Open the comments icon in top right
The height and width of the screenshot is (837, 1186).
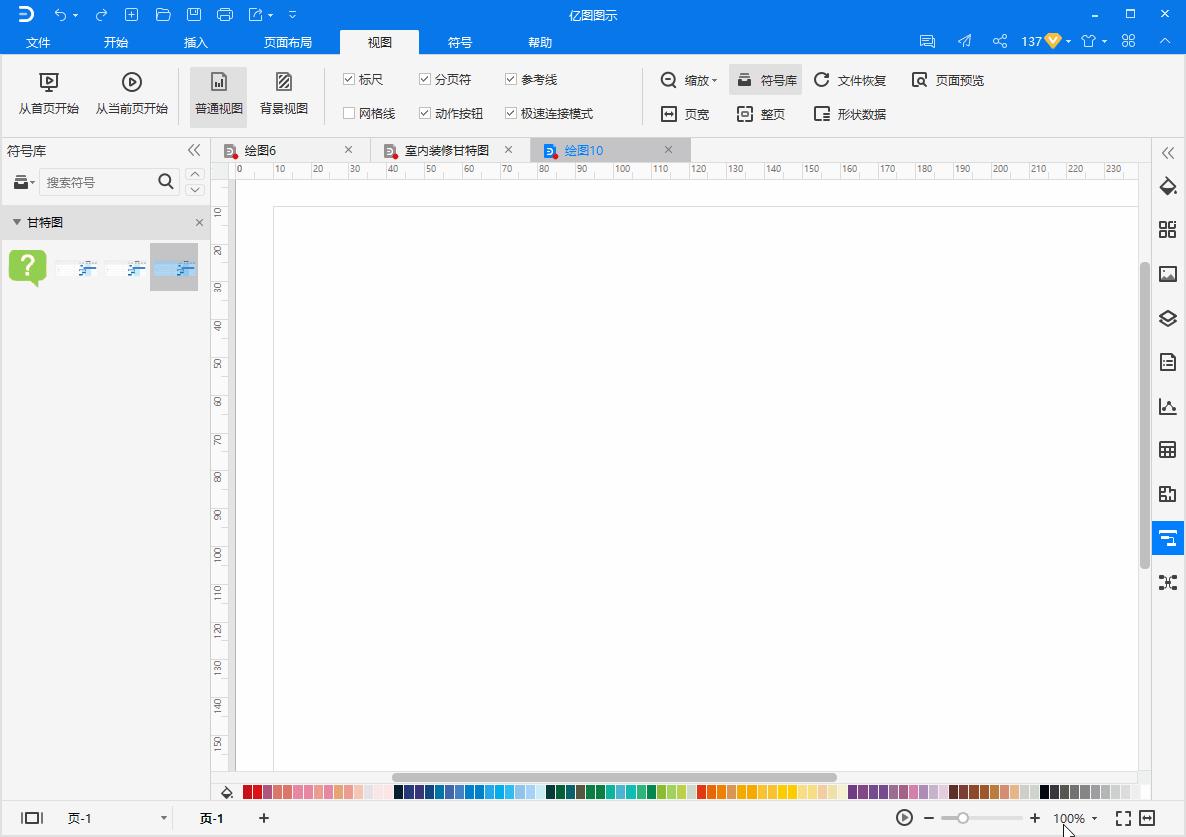[x=927, y=41]
